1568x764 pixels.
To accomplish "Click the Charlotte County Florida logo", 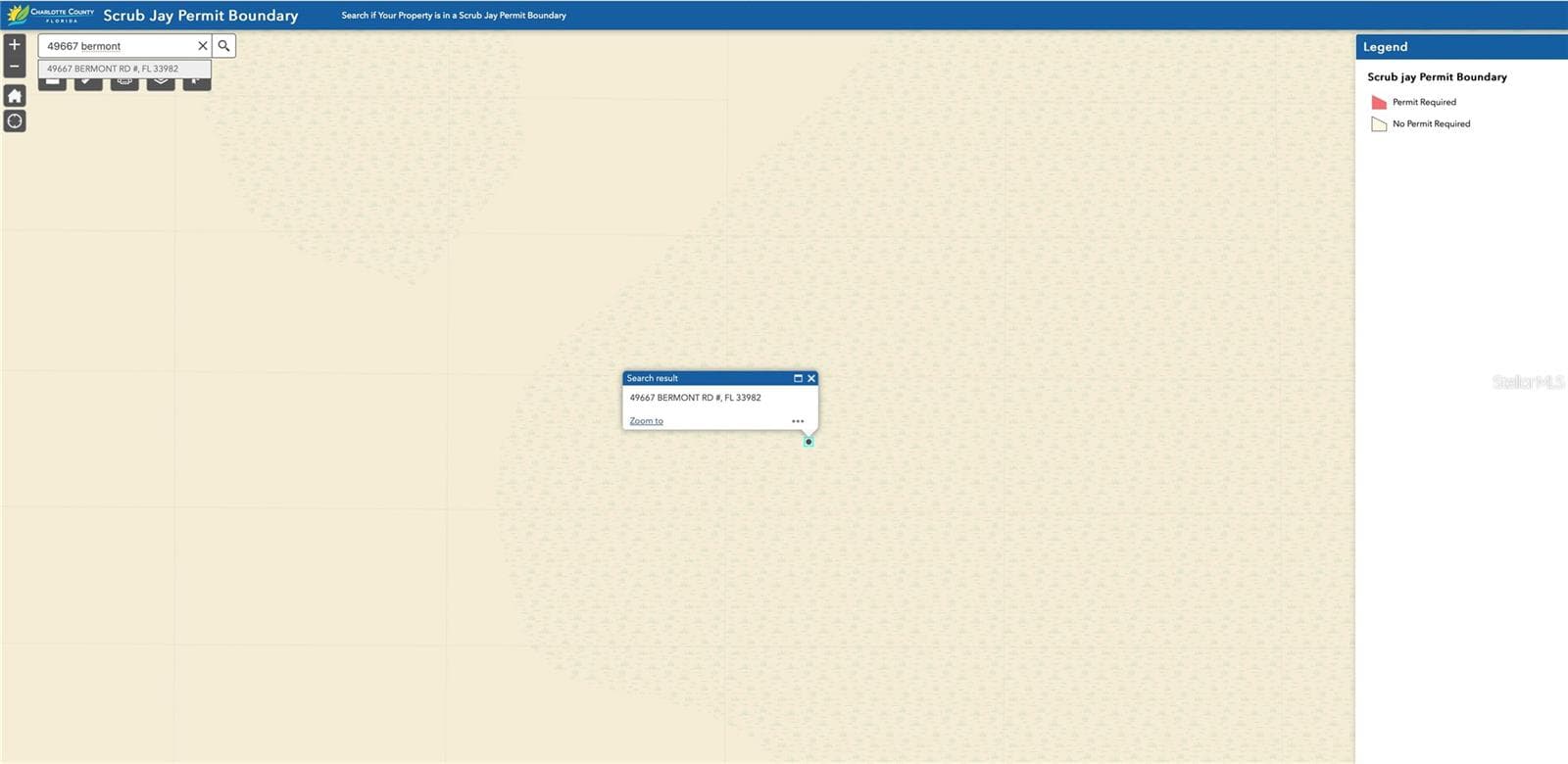I will (x=51, y=15).
